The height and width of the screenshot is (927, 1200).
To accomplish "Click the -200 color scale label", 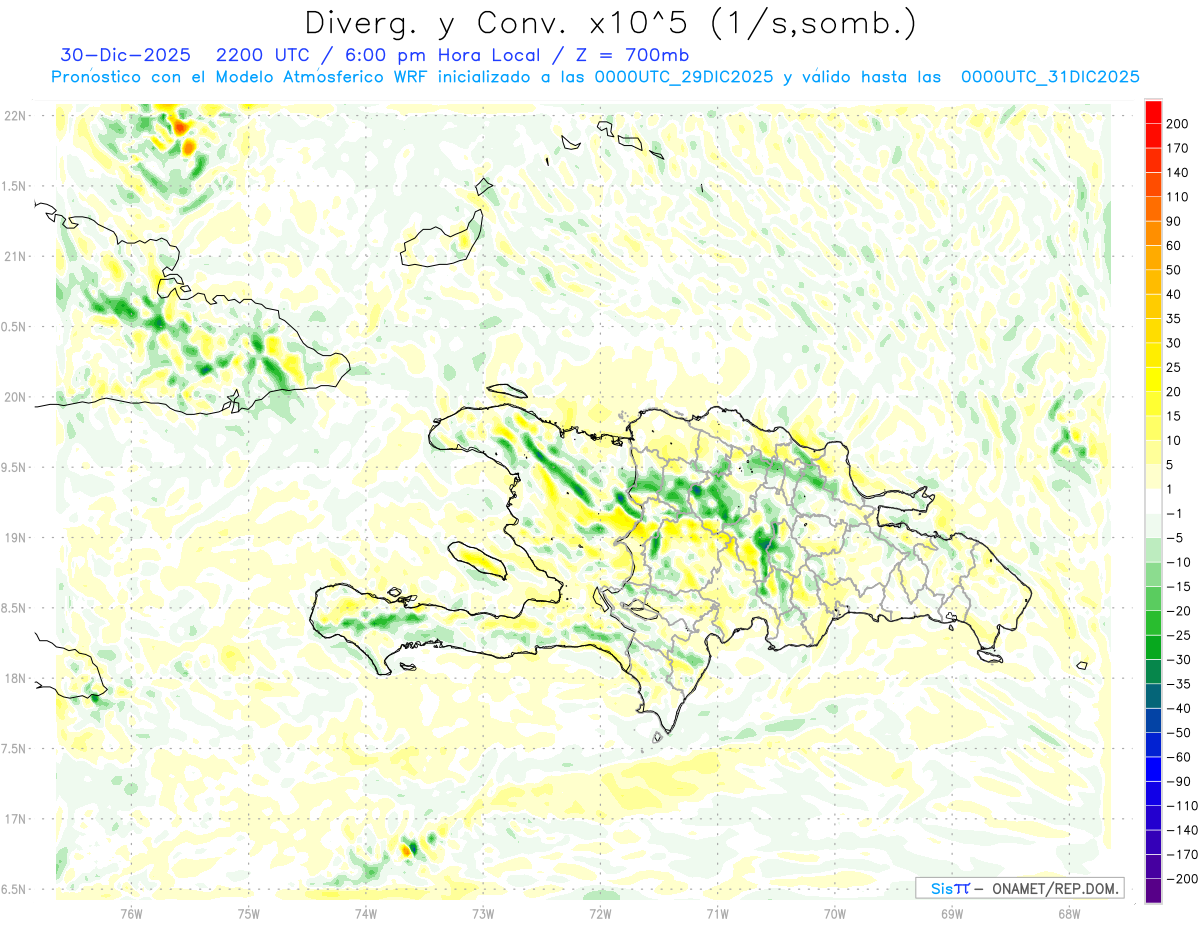I will 1181,879.
